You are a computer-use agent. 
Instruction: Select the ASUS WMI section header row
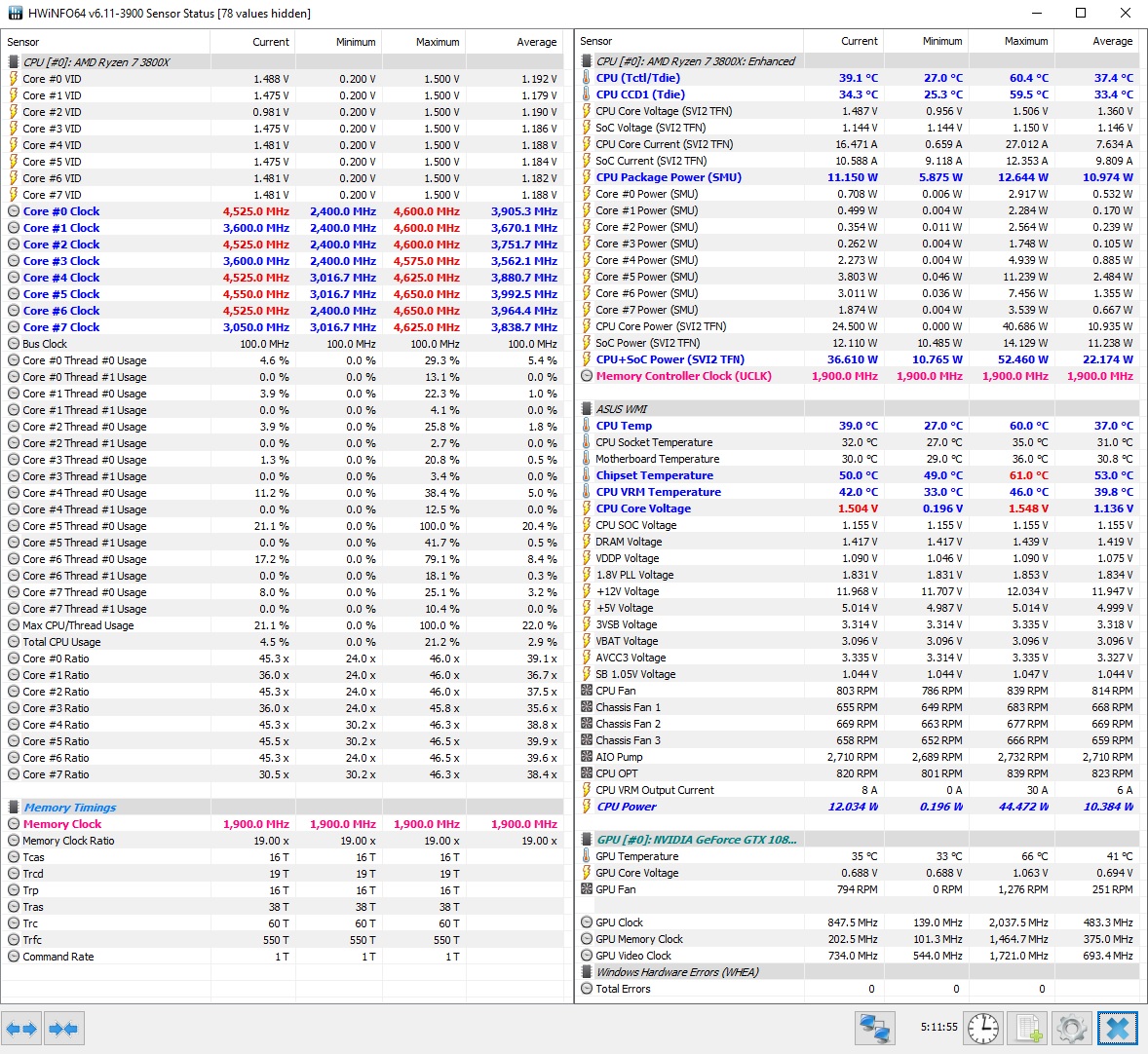pos(858,408)
